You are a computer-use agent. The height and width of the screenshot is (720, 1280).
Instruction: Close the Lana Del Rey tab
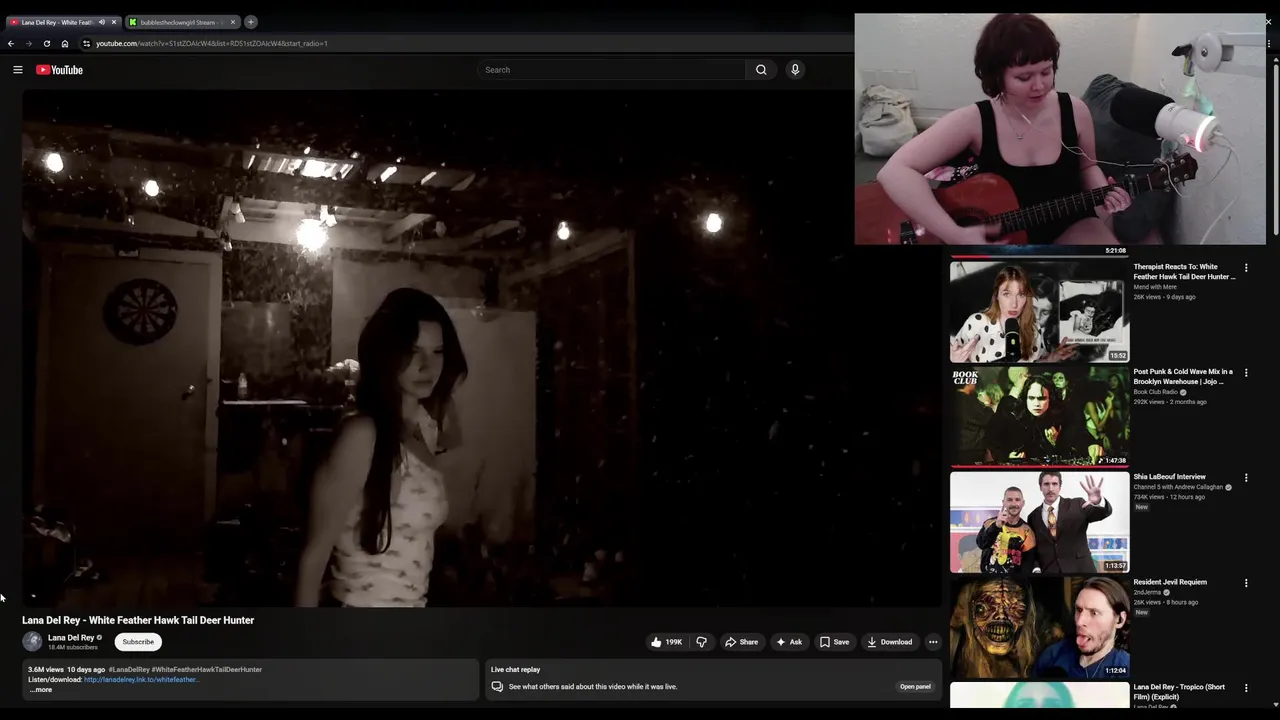tap(114, 22)
